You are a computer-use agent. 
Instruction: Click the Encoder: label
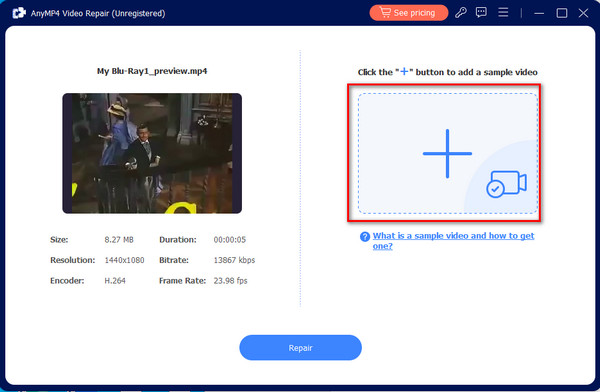(67, 281)
